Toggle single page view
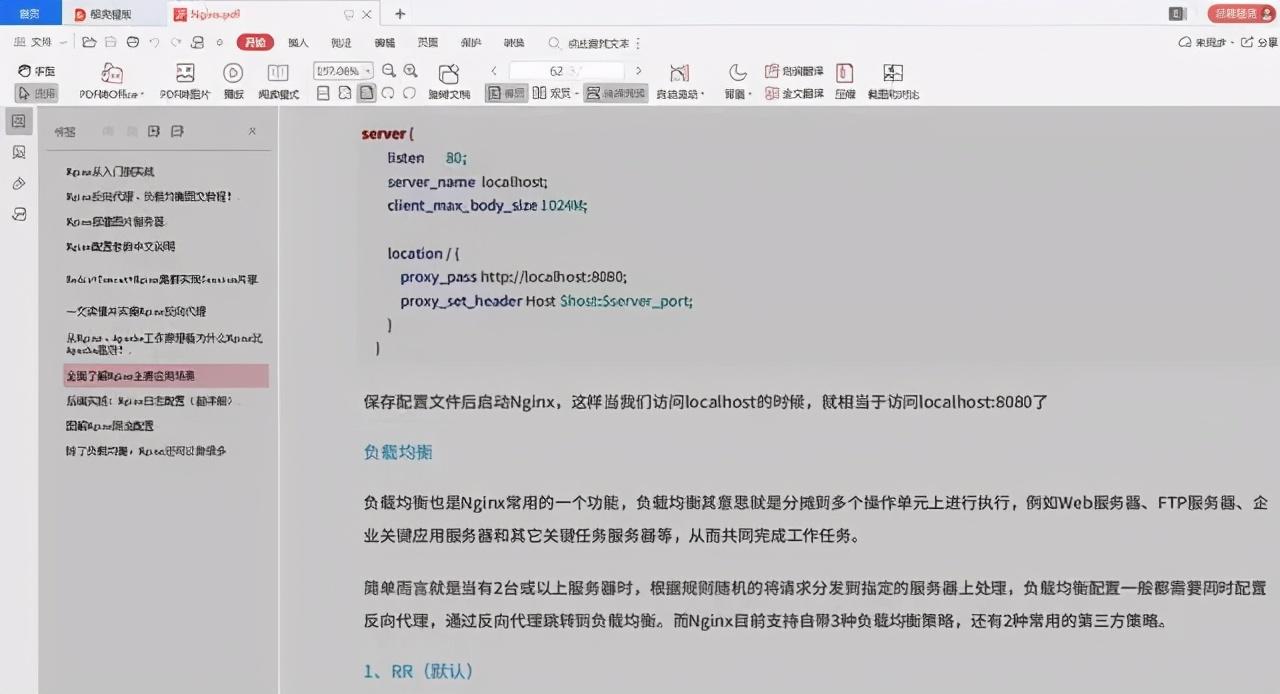The image size is (1280, 694). tap(506, 93)
